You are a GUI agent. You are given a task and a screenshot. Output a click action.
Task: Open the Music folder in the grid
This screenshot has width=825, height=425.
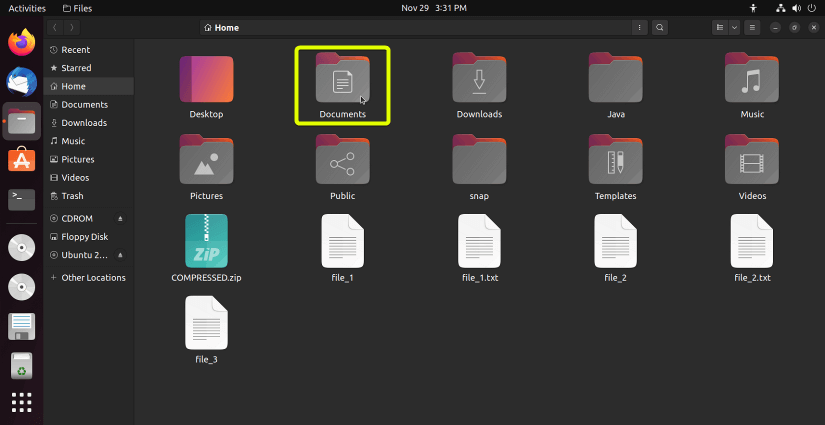pos(752,77)
